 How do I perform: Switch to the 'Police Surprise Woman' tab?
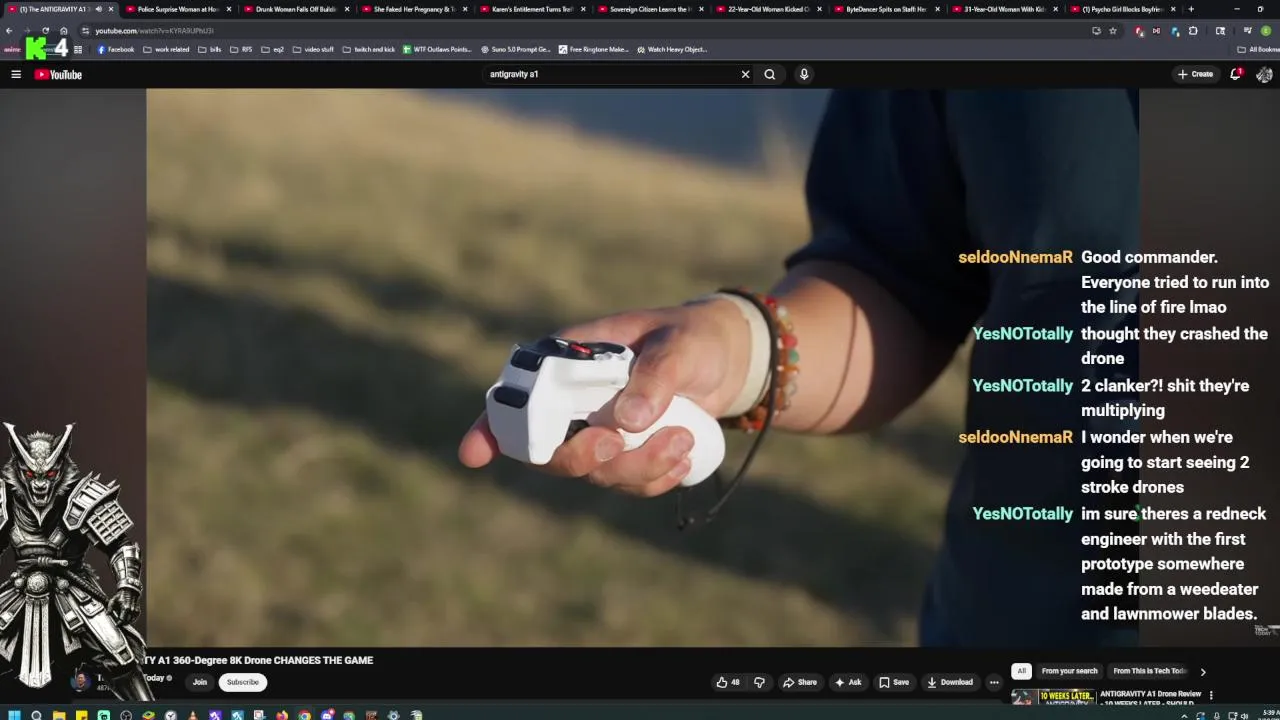coord(177,9)
